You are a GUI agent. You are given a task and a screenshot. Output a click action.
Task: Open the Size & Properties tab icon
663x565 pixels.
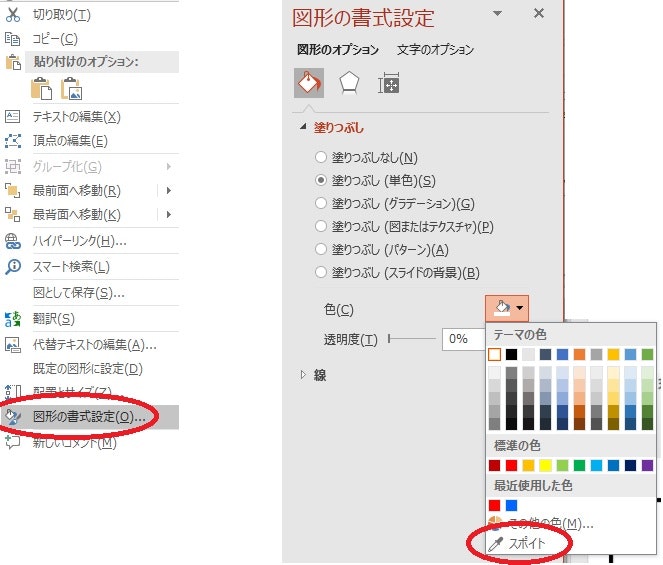(388, 83)
